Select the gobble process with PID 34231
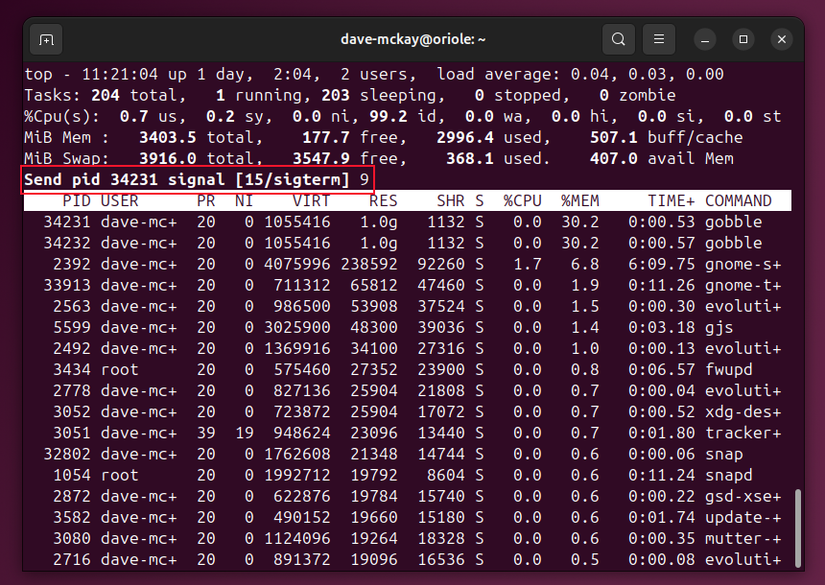825x585 pixels. click(x=300, y=222)
